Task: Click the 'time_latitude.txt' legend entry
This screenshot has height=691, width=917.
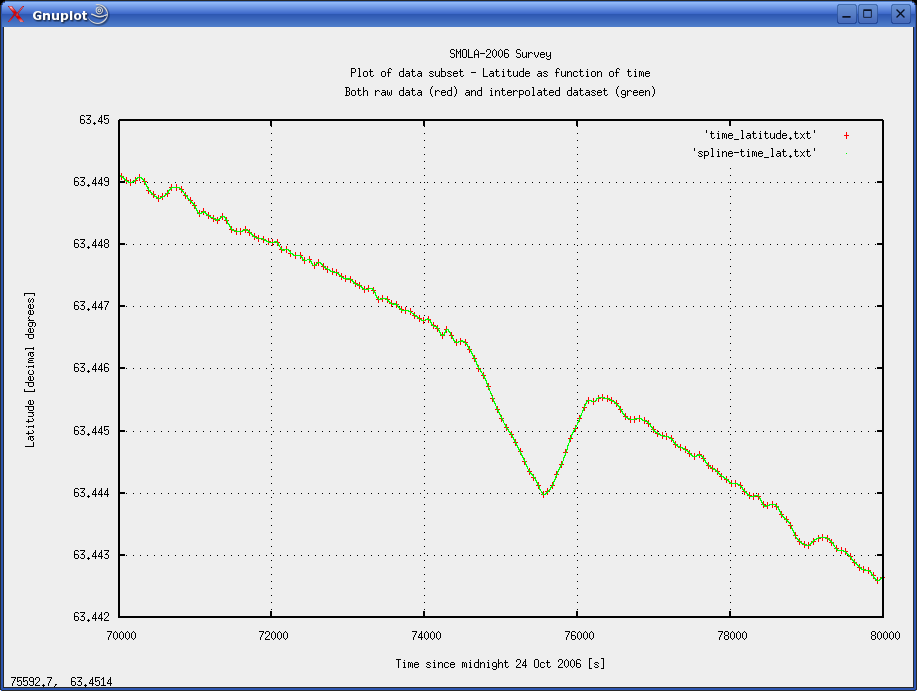Action: 760,135
